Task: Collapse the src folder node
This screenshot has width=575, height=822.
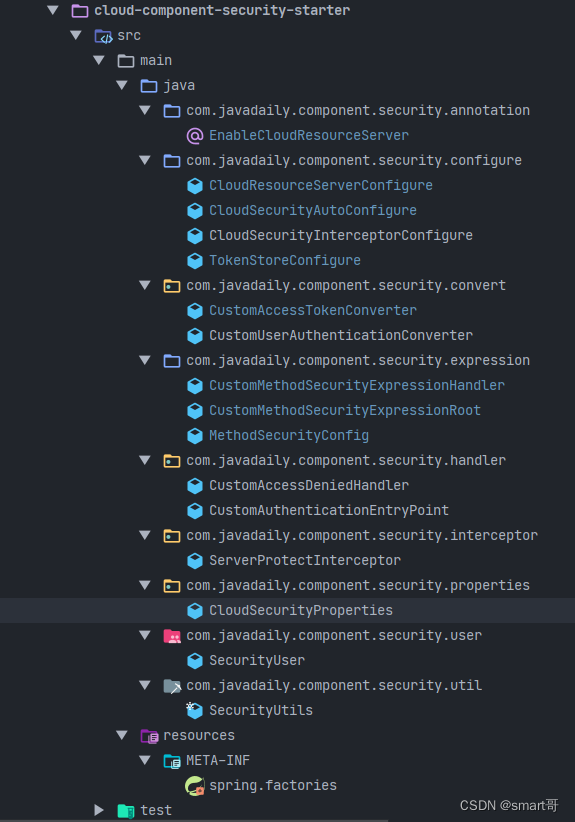Action: [x=76, y=35]
